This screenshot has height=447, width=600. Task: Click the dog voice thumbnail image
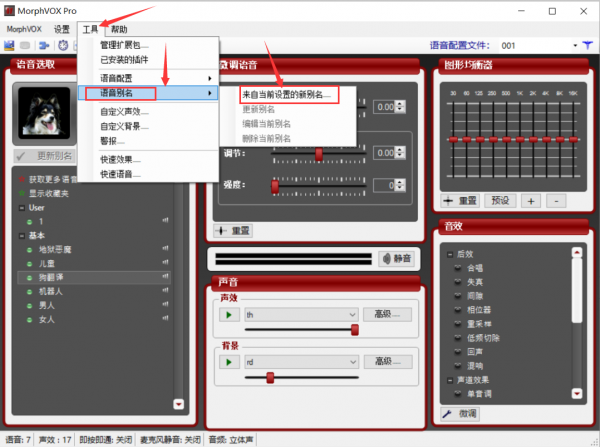(44, 113)
